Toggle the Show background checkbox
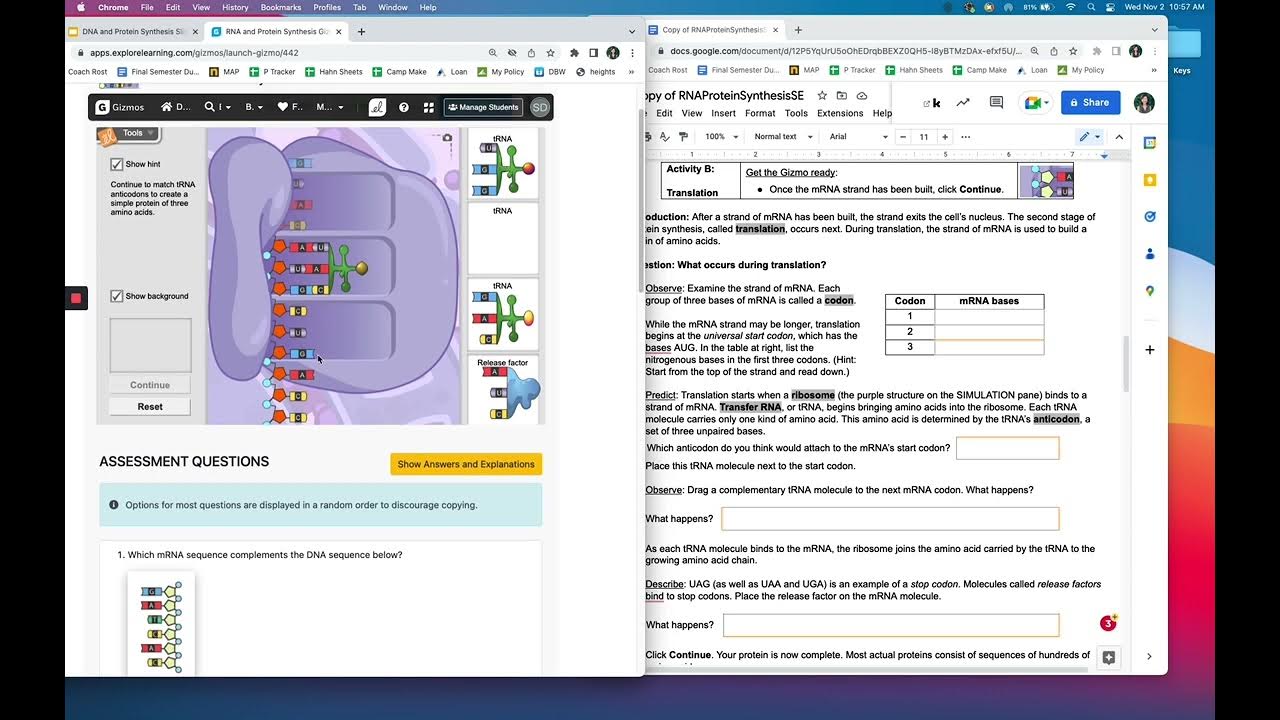The image size is (1280, 720). click(117, 296)
